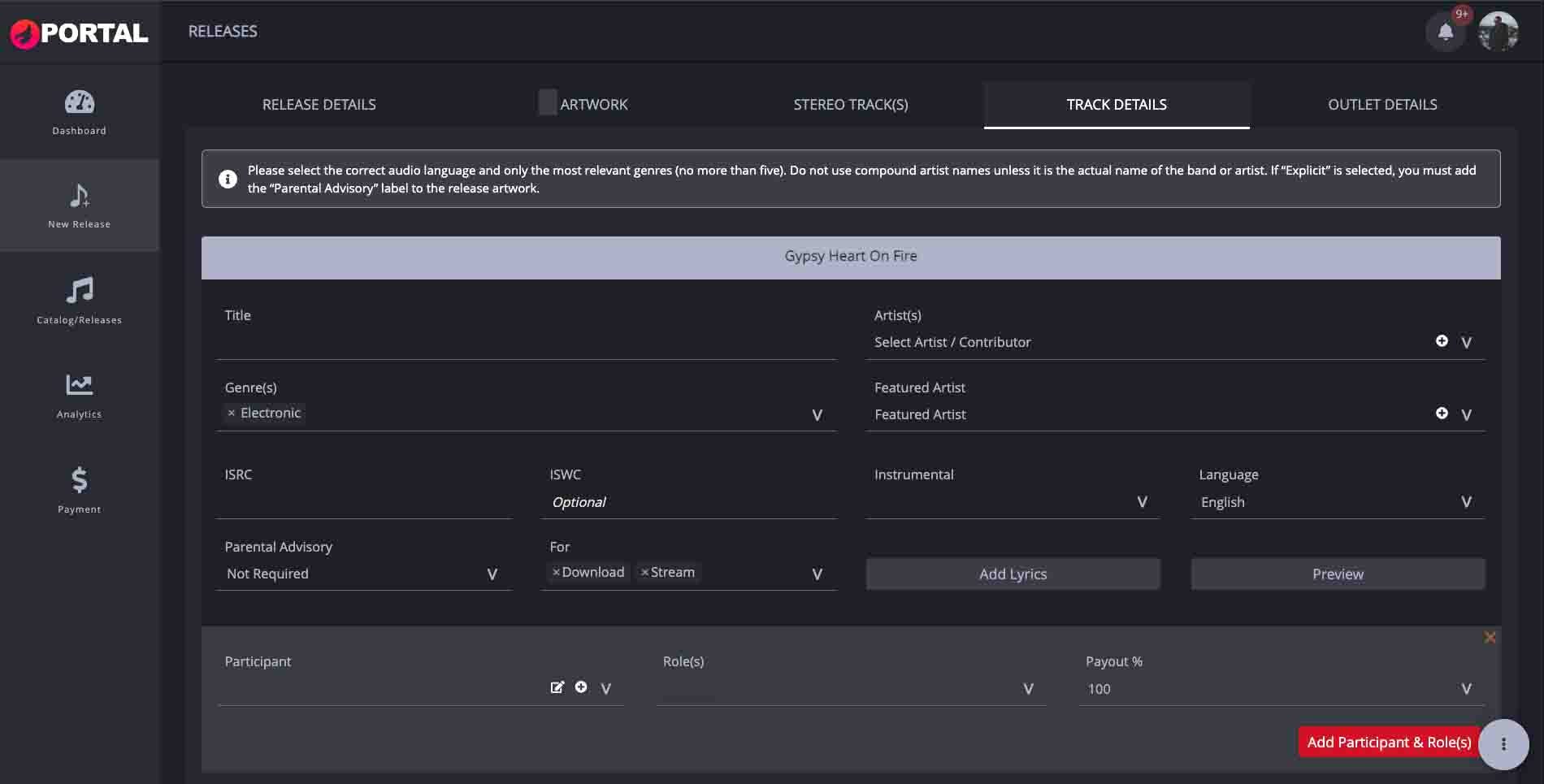Open New Release in sidebar
Screen dimensions: 1544x784
79,206
